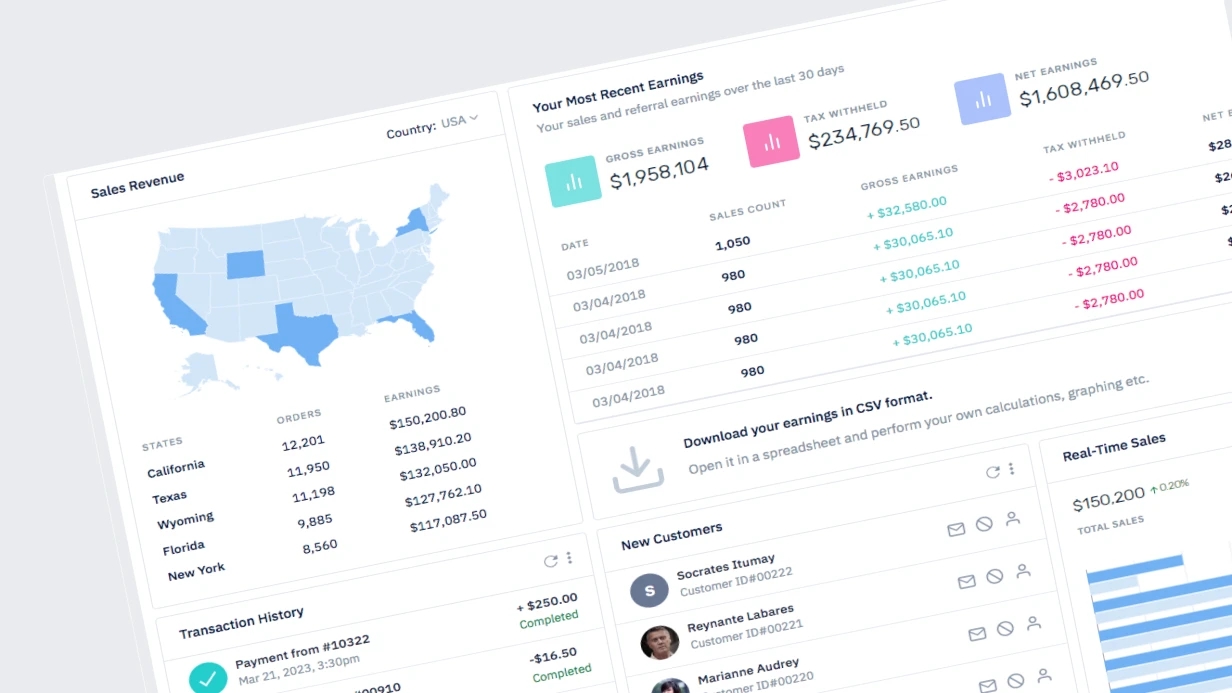The image size is (1232, 693).
Task: Block customer Marianne Audrey
Action: coord(1015,681)
